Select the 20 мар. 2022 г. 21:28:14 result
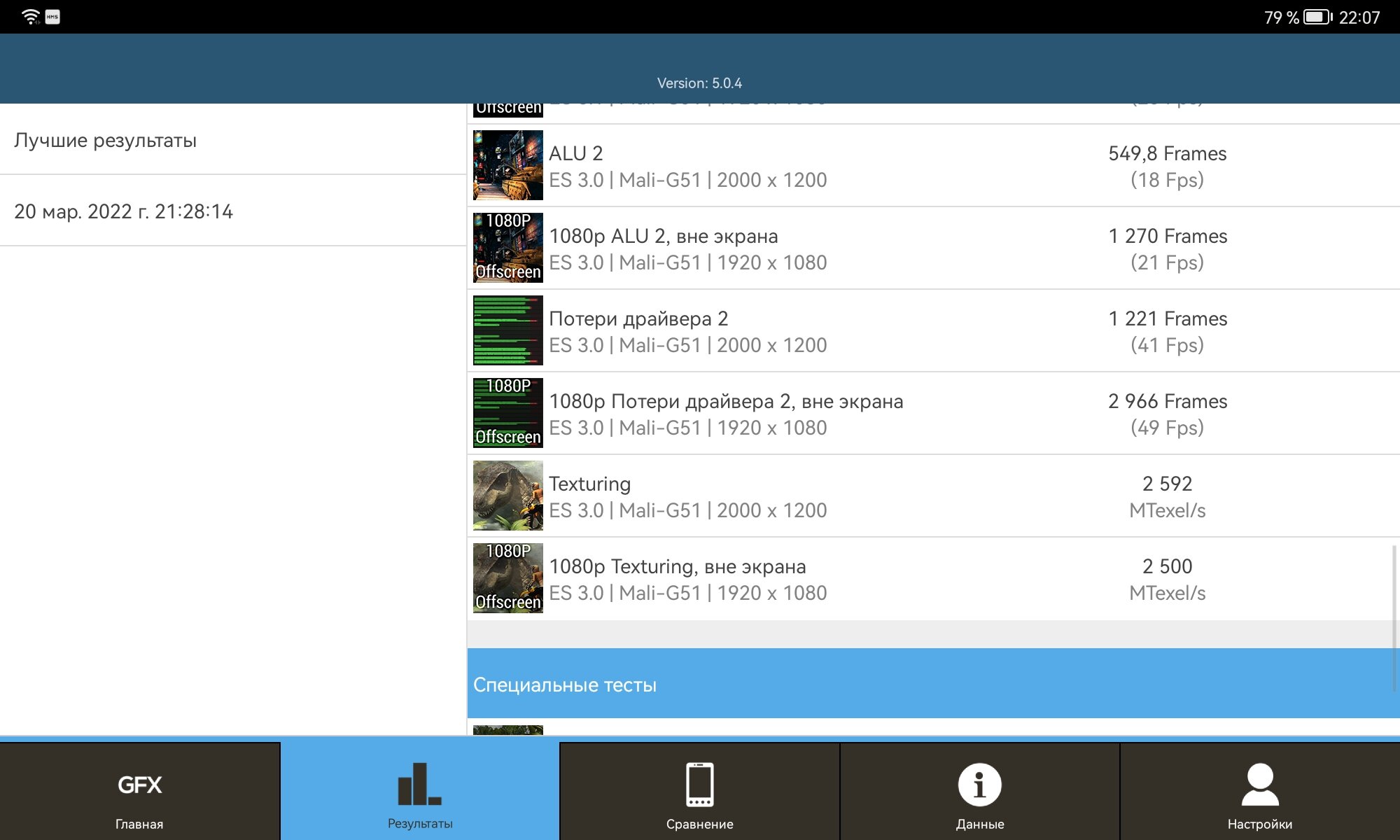Viewport: 1400px width, 840px height. 233,211
